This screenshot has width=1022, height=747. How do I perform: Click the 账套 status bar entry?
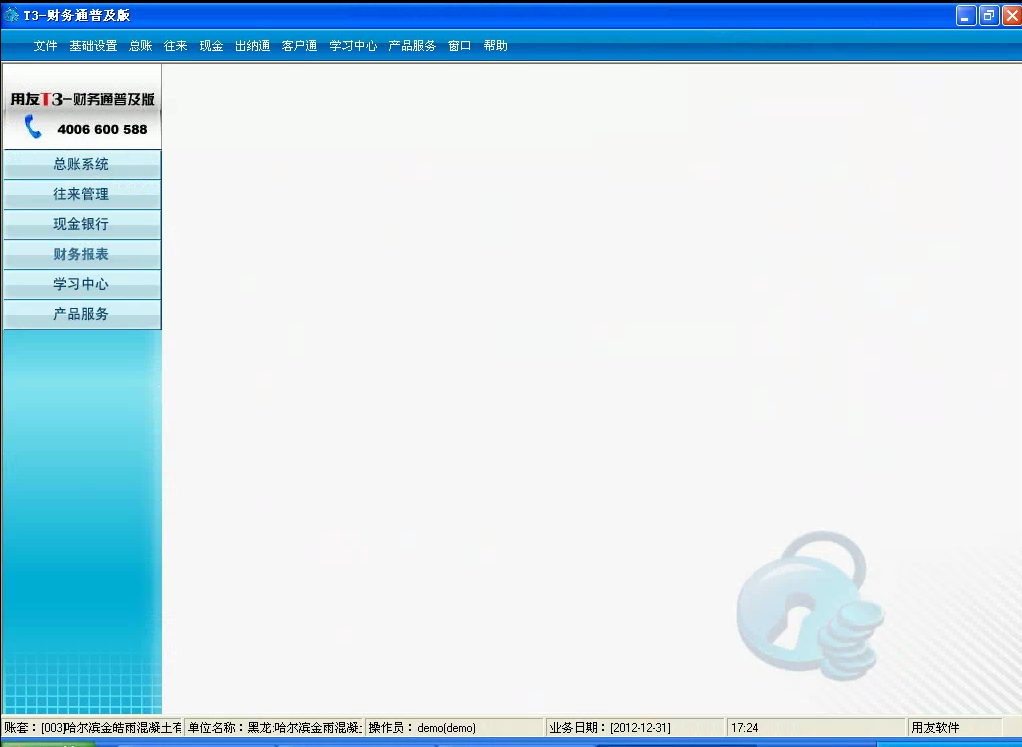(93, 727)
